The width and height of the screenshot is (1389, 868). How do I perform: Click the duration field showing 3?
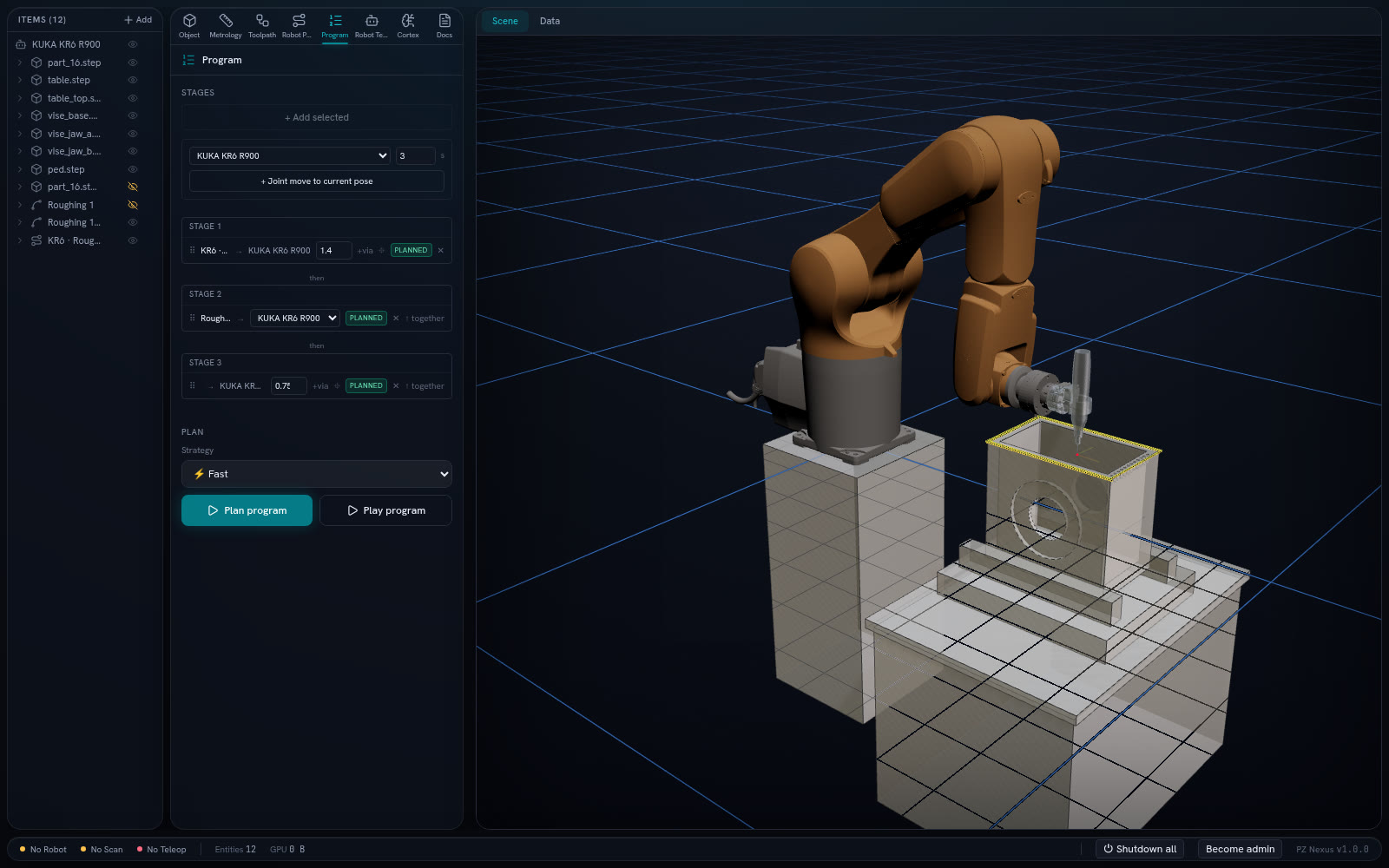[x=416, y=155]
